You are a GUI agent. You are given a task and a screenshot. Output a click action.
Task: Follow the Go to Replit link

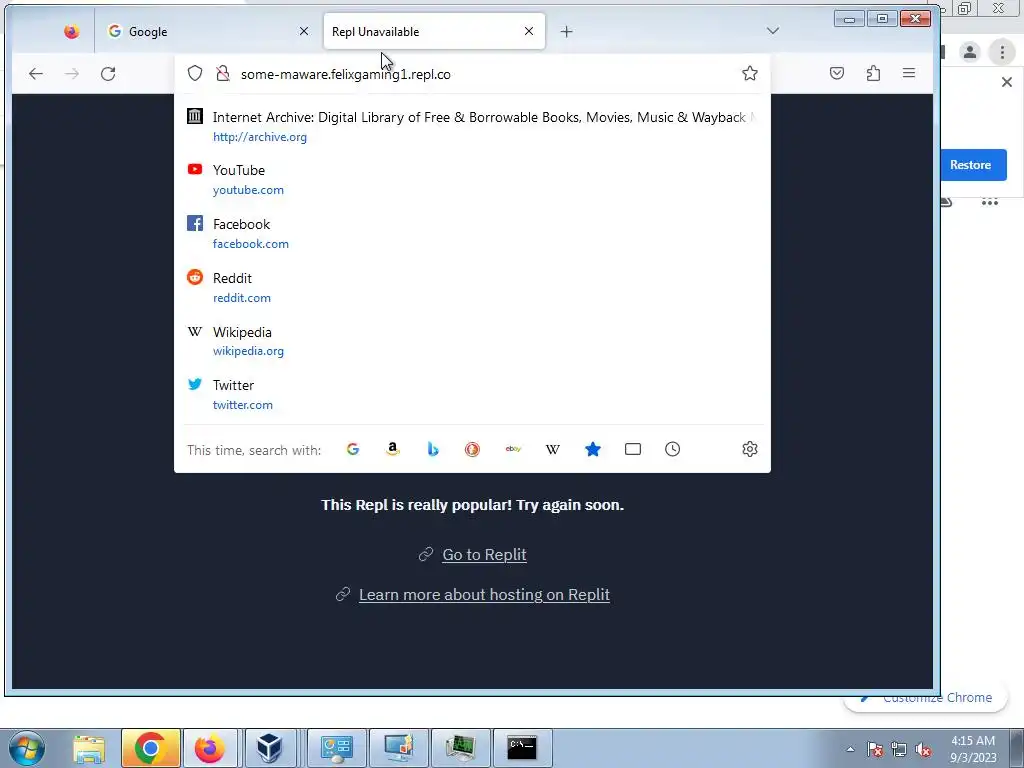[x=484, y=554]
